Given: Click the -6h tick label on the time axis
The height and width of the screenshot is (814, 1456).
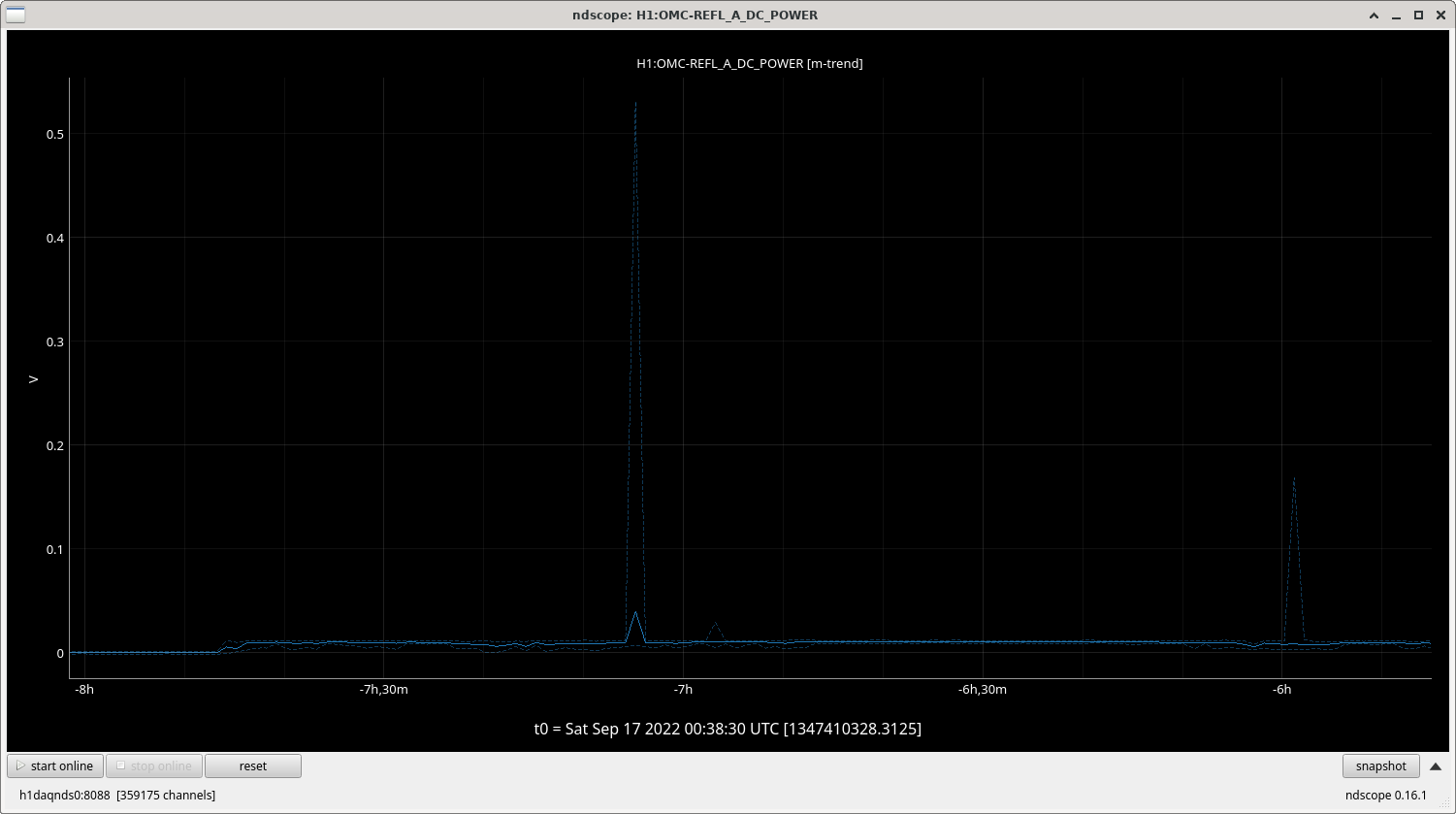Looking at the screenshot, I should pyautogui.click(x=1281, y=690).
